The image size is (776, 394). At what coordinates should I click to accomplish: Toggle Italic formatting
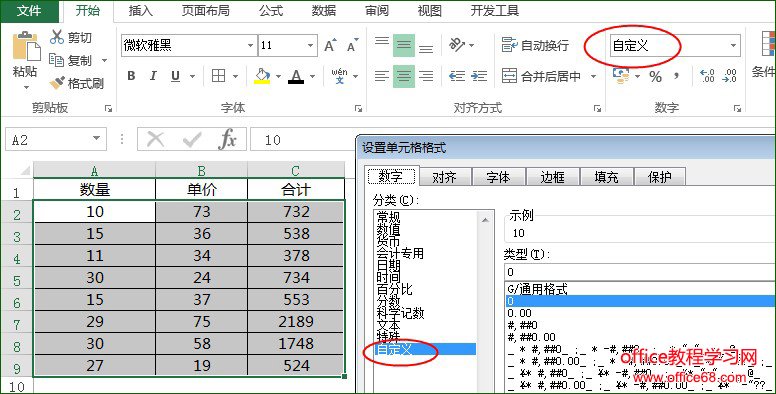[153, 76]
